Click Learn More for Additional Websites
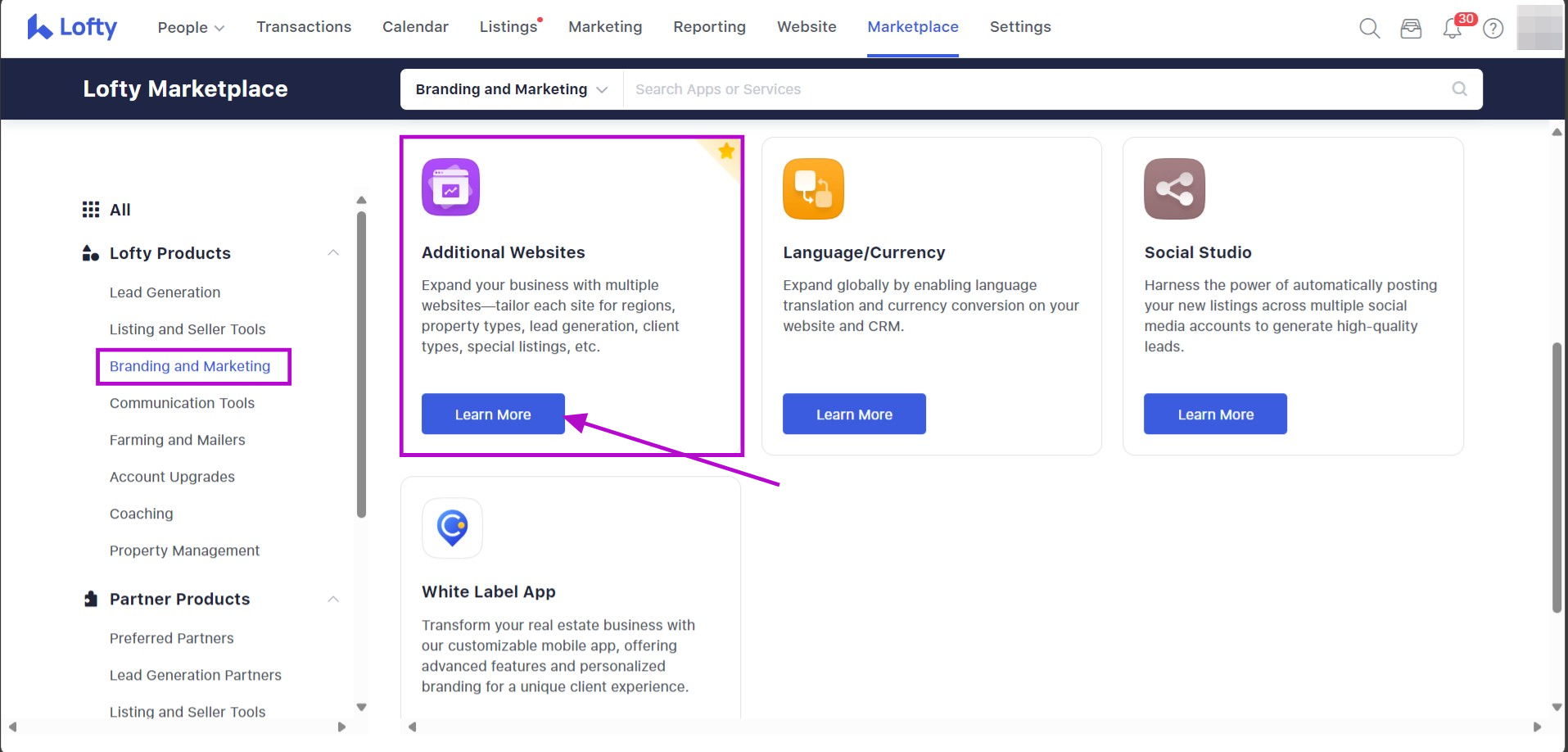Screen dimensions: 1568x752 click(x=493, y=414)
